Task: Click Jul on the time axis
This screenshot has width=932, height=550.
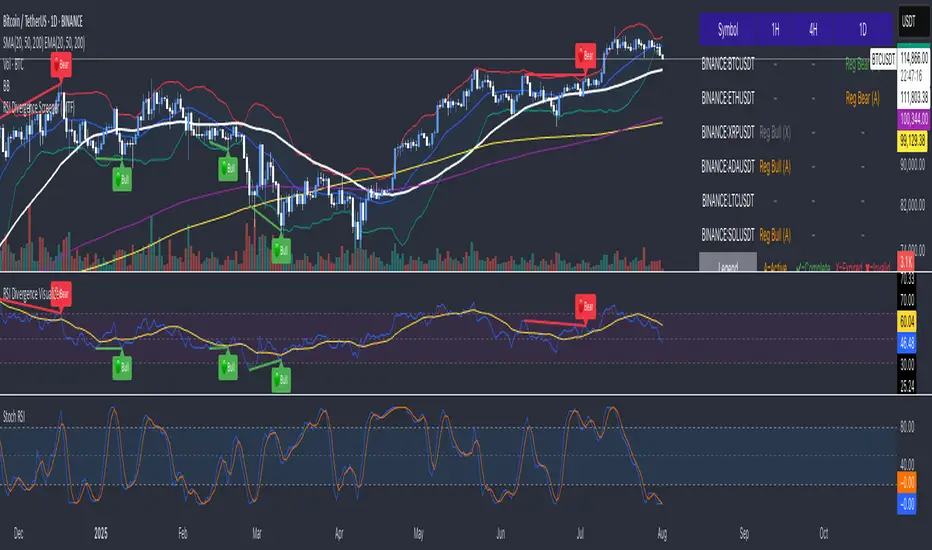Action: [x=580, y=533]
